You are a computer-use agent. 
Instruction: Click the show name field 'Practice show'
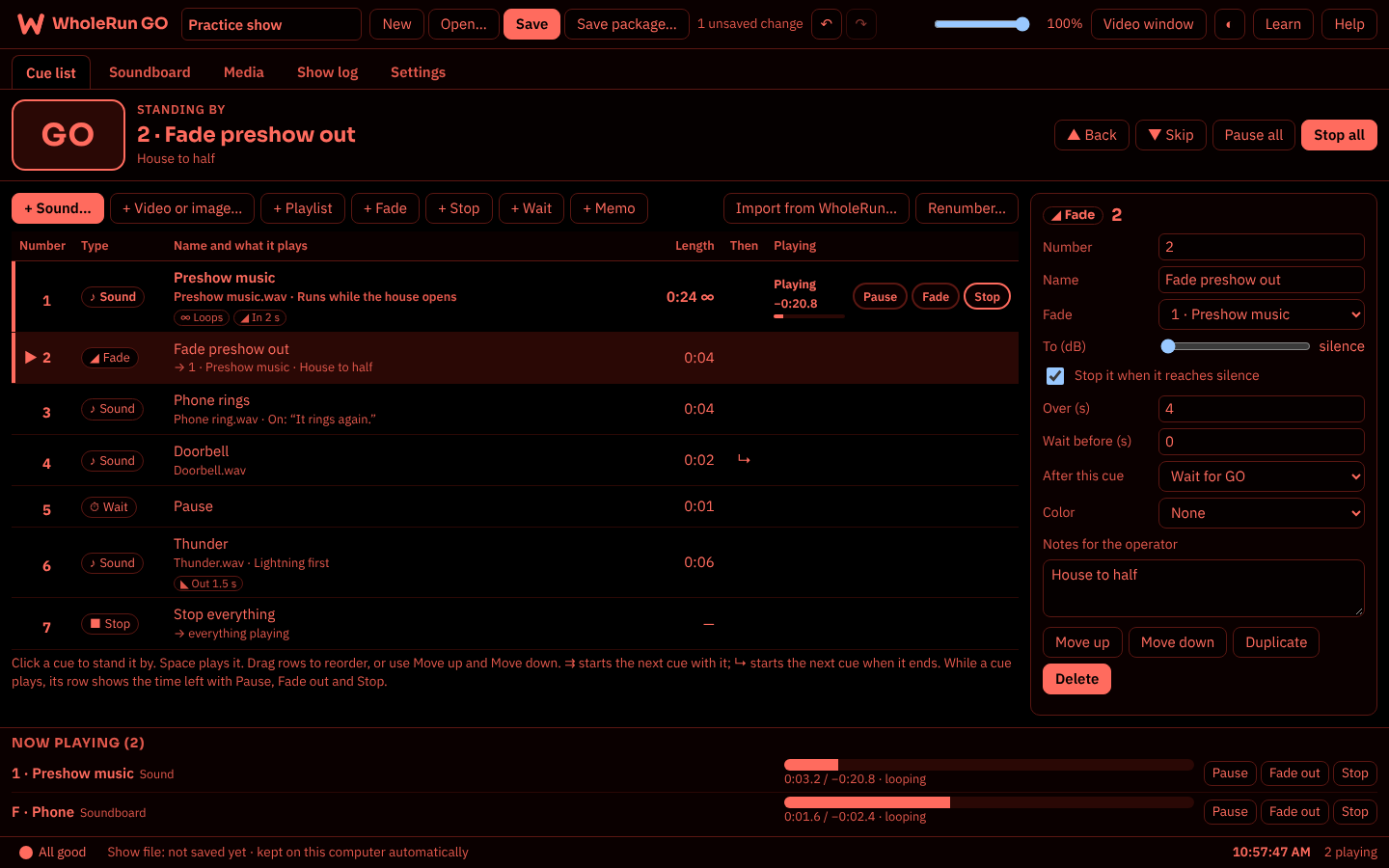click(271, 24)
